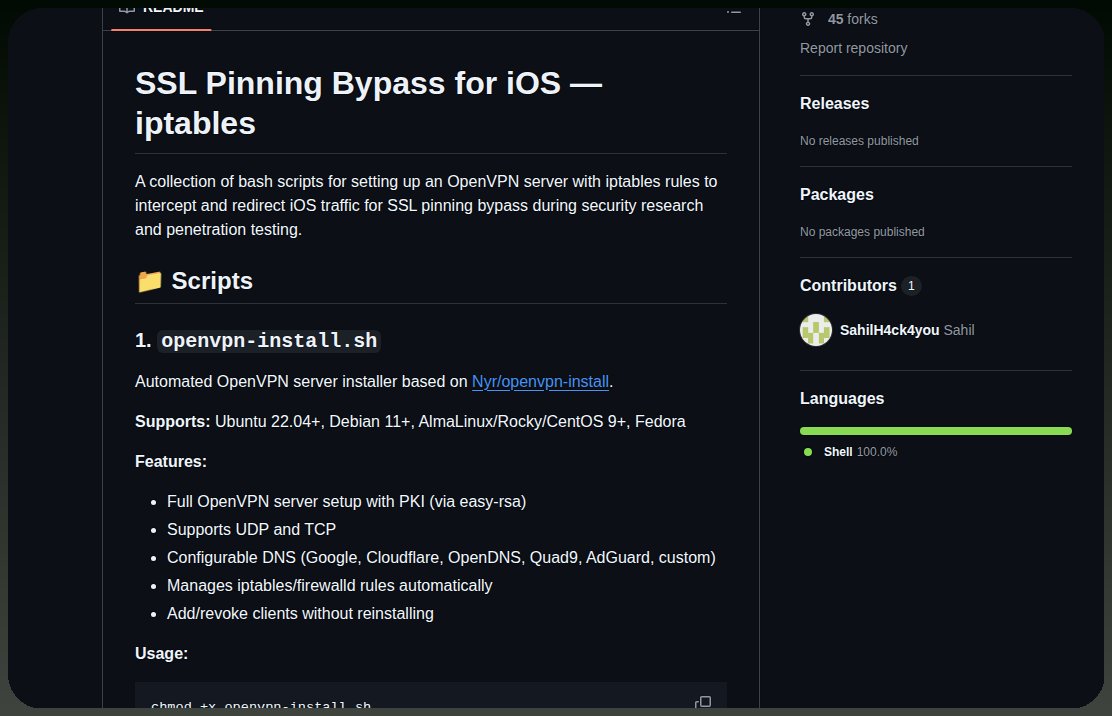Click 'Supports UDP and TCP' bullet

[x=251, y=530]
